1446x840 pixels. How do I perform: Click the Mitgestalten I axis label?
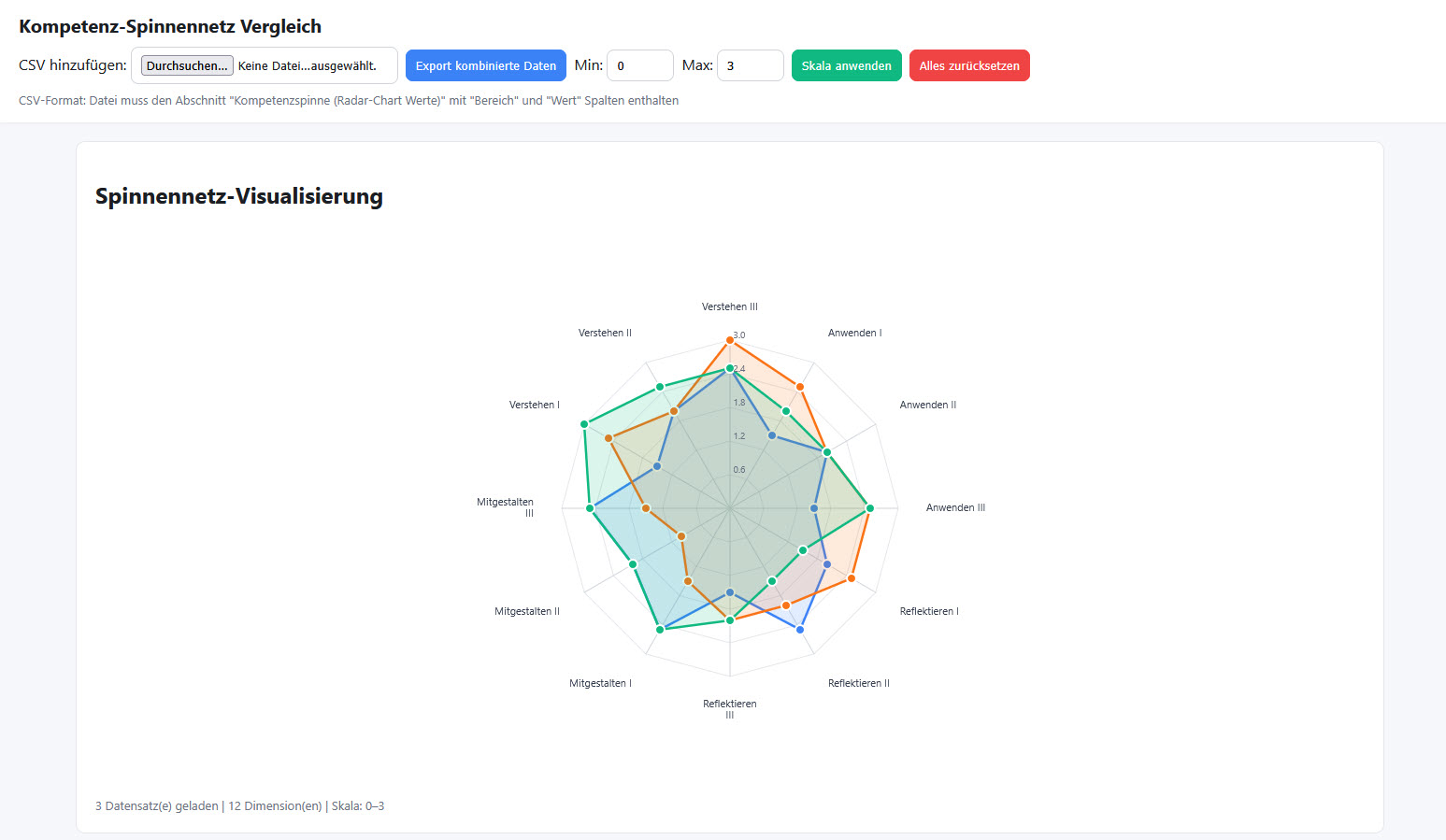[600, 683]
